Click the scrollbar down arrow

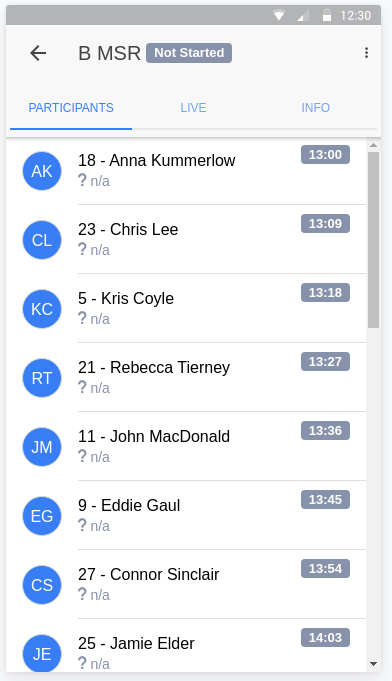[x=373, y=664]
